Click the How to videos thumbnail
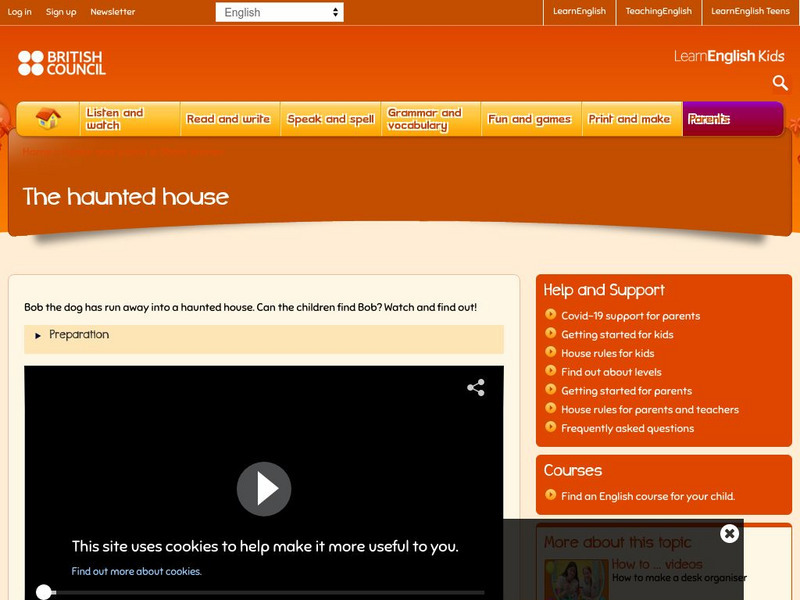 [x=576, y=580]
